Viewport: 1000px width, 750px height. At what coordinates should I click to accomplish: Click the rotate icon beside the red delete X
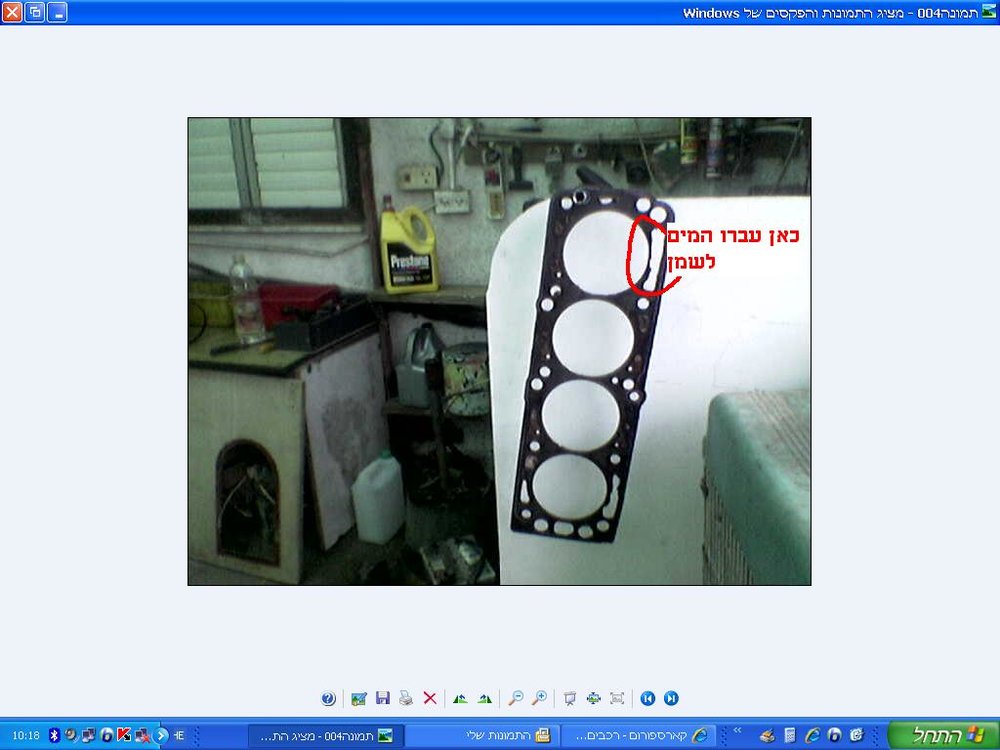pos(460,698)
